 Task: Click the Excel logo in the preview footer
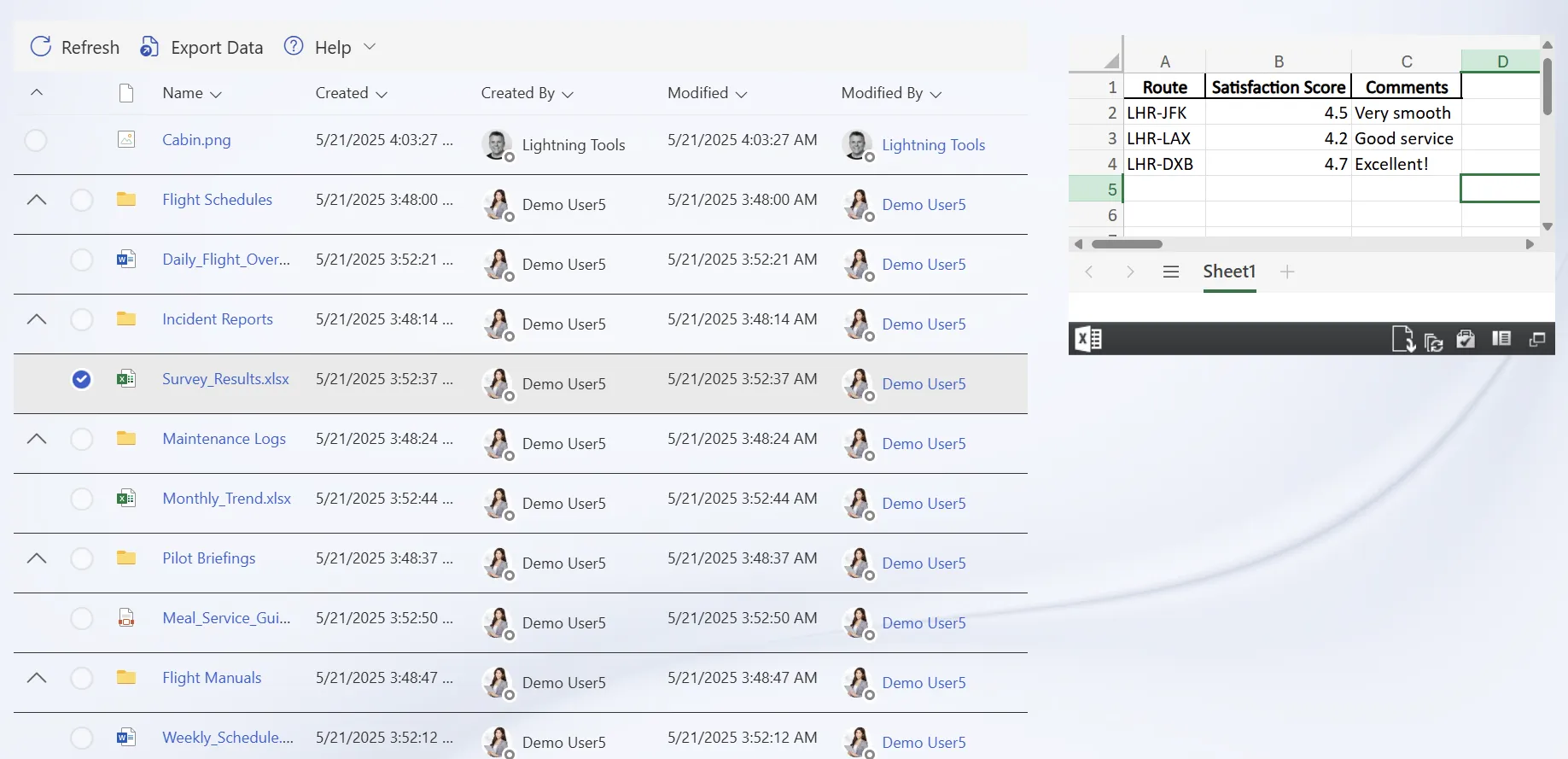(x=1088, y=339)
